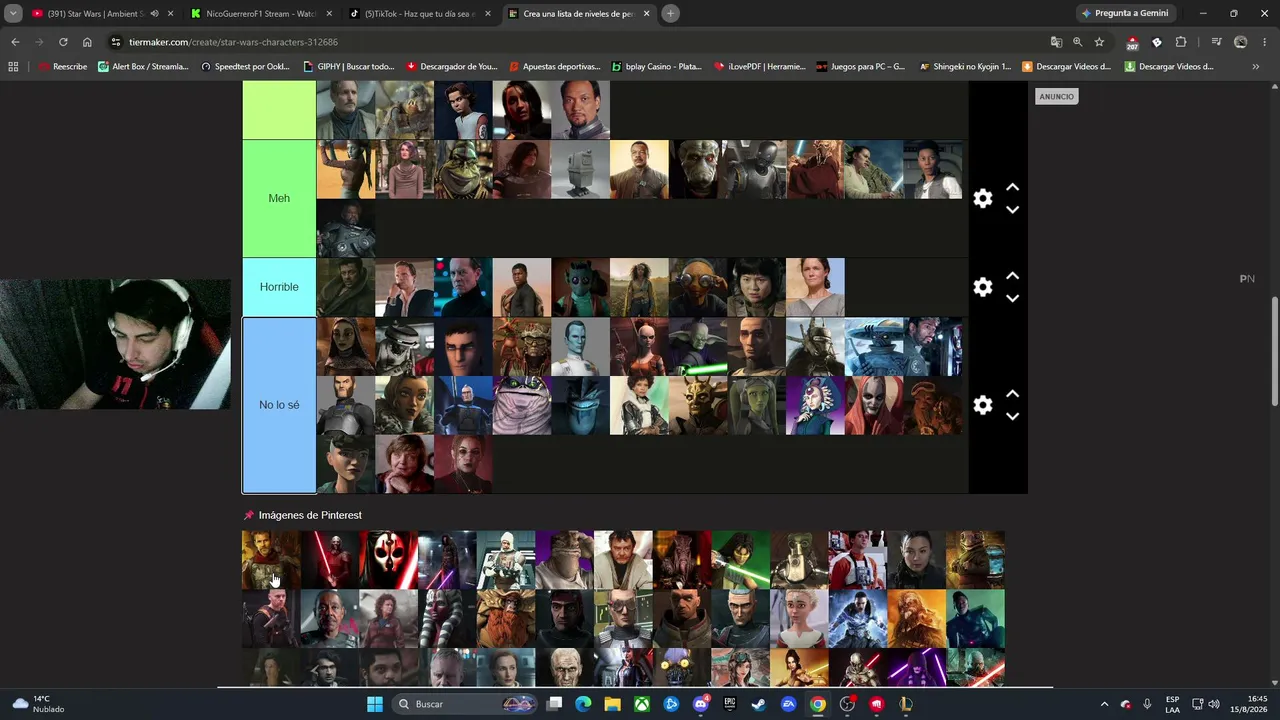The image size is (1280, 720).
Task: Click the Pregunta a Gemini button
Action: coord(1125,14)
